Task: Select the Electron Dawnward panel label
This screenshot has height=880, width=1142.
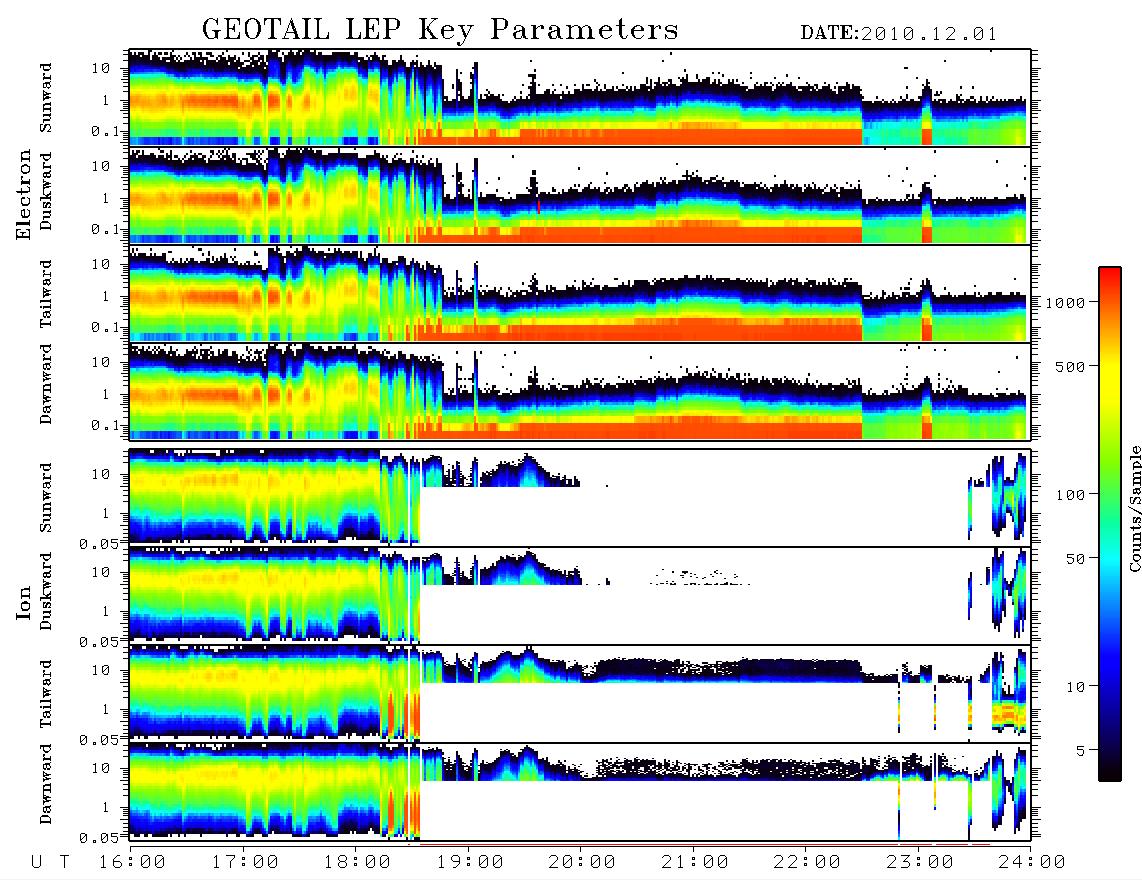Action: [x=46, y=384]
